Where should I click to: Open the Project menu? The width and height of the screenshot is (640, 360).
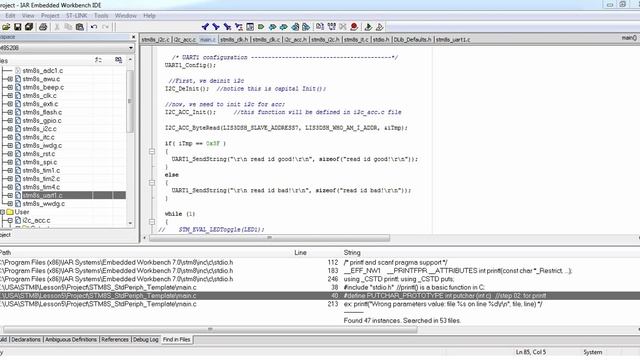[50, 16]
